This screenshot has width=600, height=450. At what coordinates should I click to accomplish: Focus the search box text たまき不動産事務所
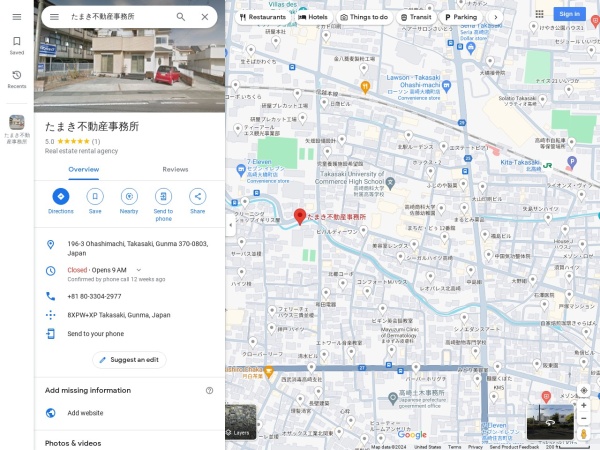(103, 16)
